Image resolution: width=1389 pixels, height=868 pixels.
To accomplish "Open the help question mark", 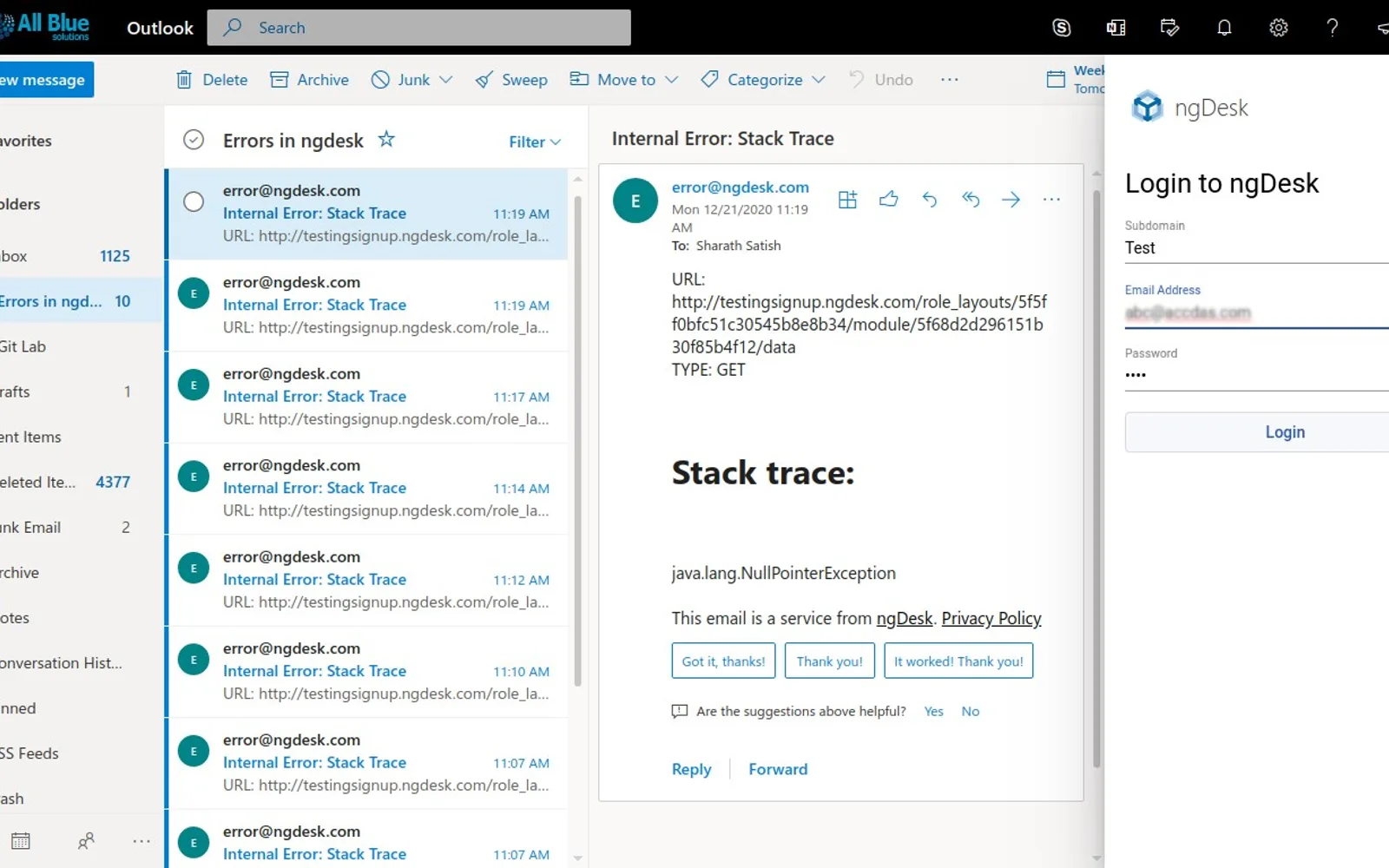I will (1332, 28).
